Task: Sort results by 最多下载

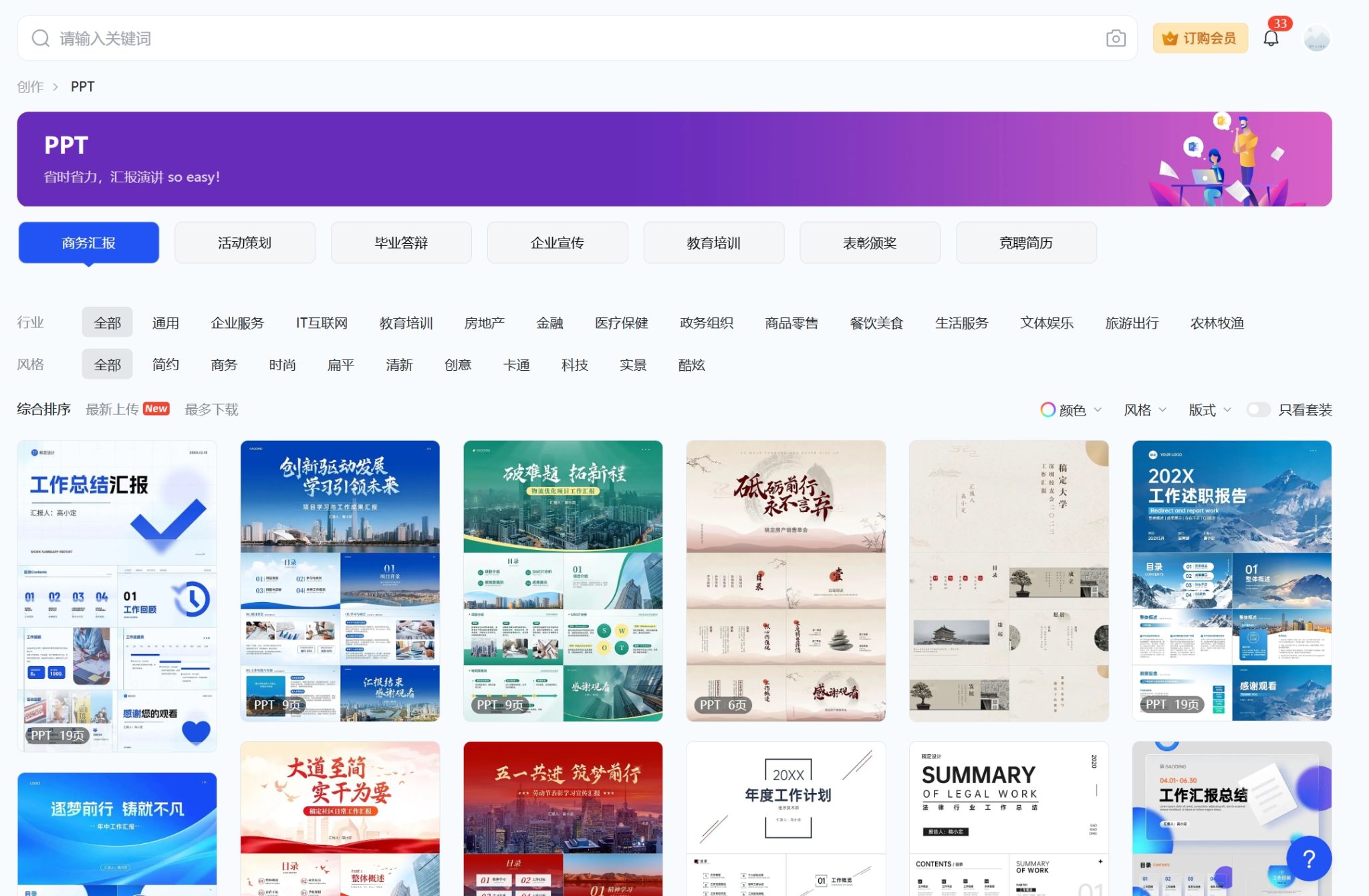Action: click(211, 409)
